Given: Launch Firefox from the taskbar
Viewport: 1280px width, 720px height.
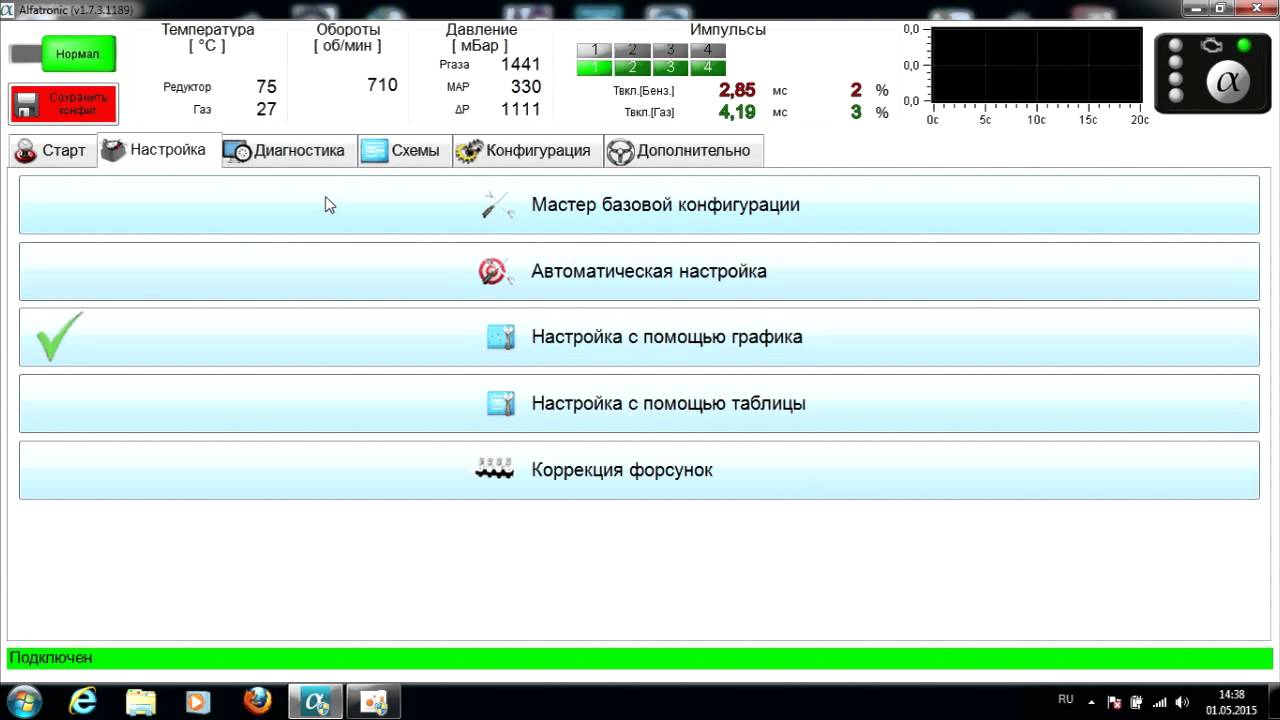Looking at the screenshot, I should pyautogui.click(x=257, y=702).
